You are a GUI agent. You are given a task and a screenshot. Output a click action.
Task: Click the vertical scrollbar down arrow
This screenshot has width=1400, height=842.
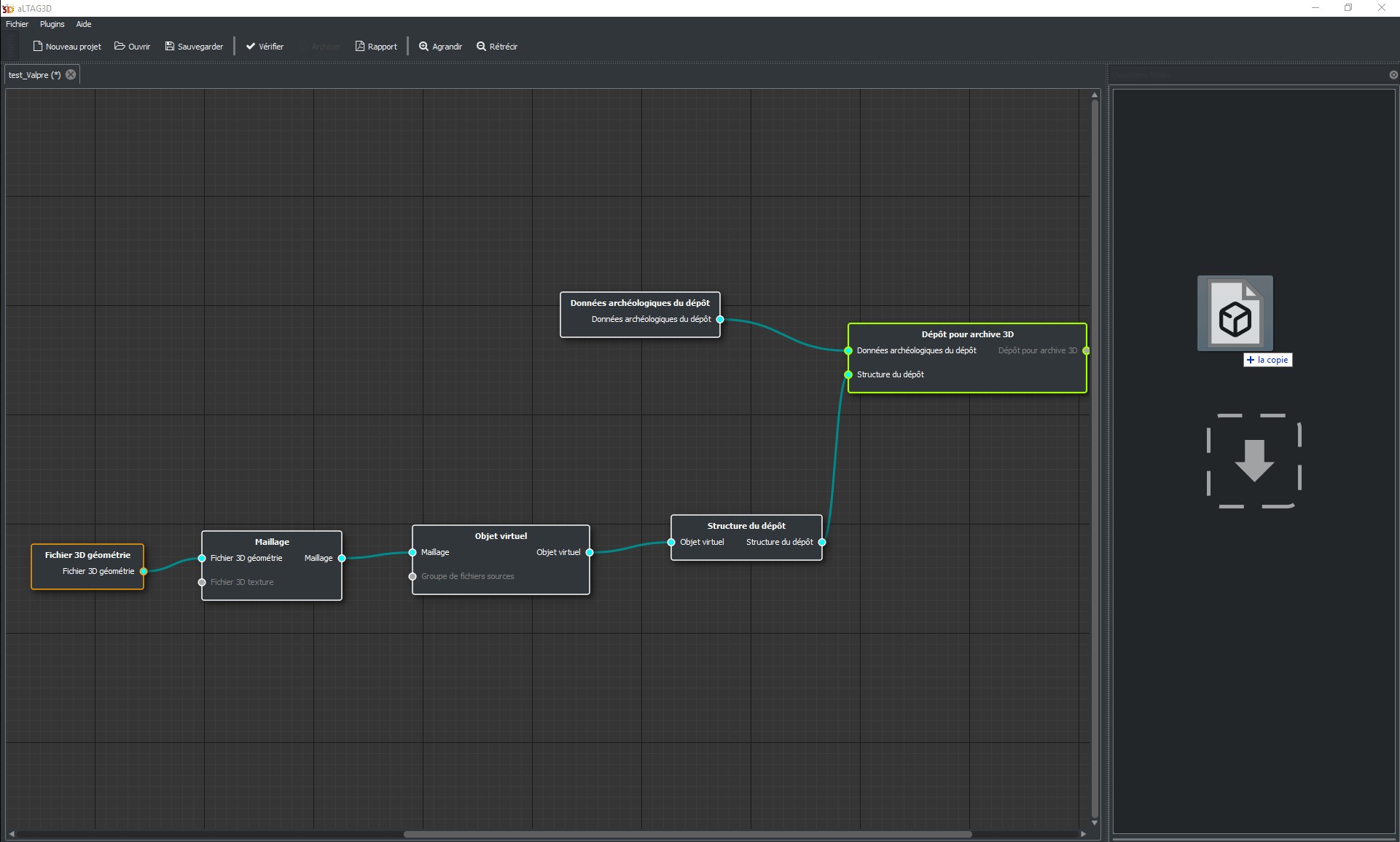coord(1095,823)
